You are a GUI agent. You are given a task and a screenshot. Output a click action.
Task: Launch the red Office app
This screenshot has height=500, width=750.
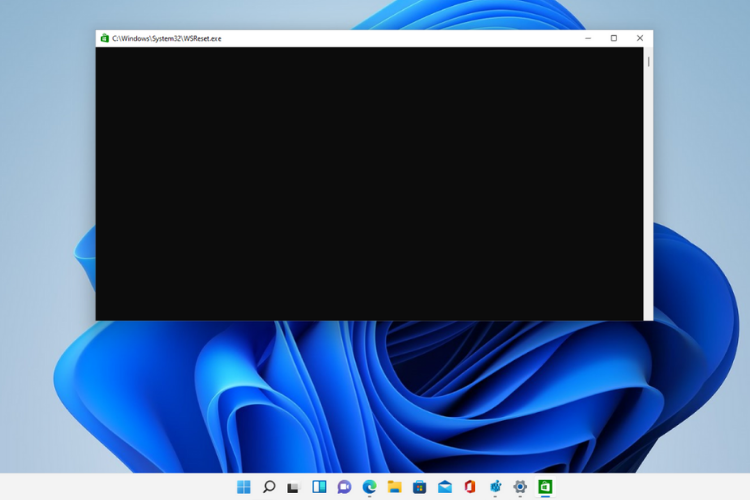point(470,487)
